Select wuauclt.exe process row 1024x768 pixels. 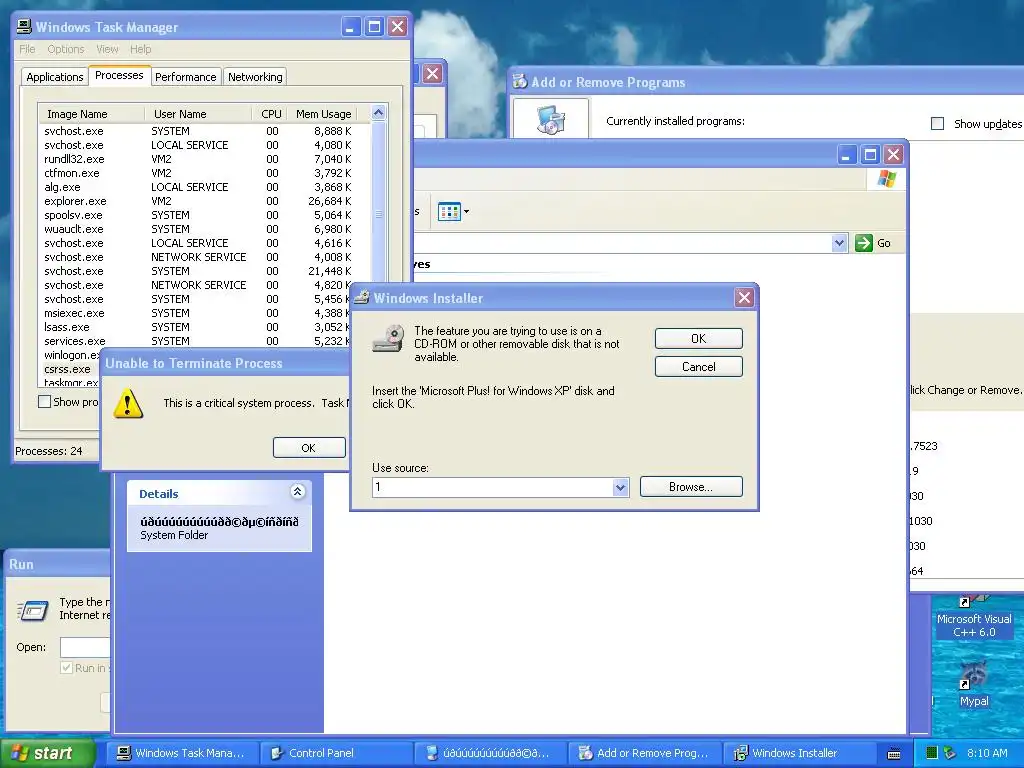tap(199, 229)
